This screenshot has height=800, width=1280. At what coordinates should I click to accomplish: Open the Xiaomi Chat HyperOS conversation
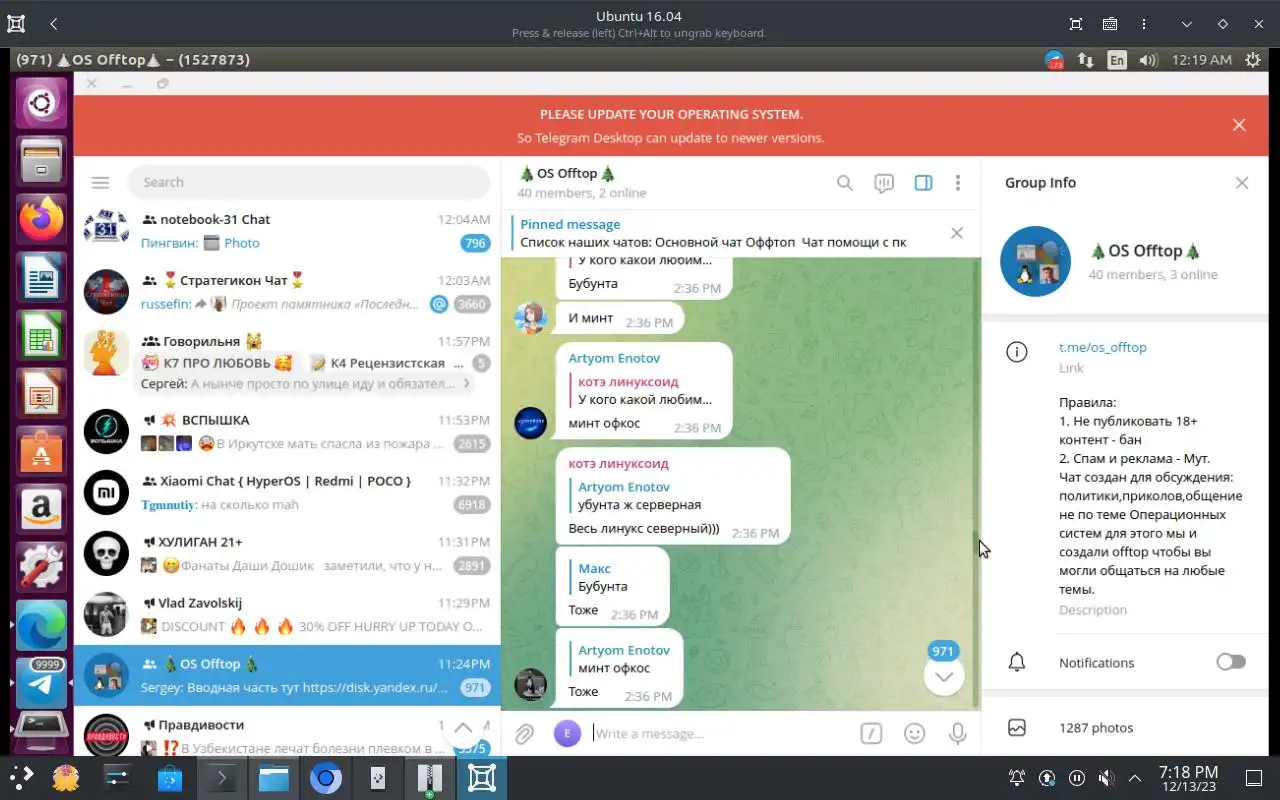[287, 493]
